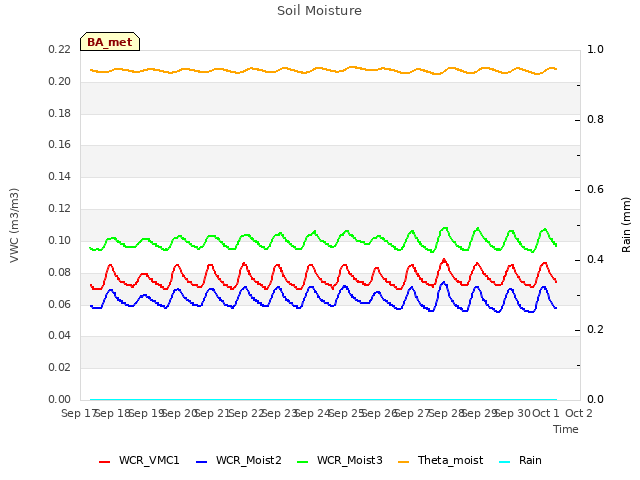This screenshot has width=640, height=480.
Task: Click the 0.00 left axis value
Action: (x=60, y=399)
